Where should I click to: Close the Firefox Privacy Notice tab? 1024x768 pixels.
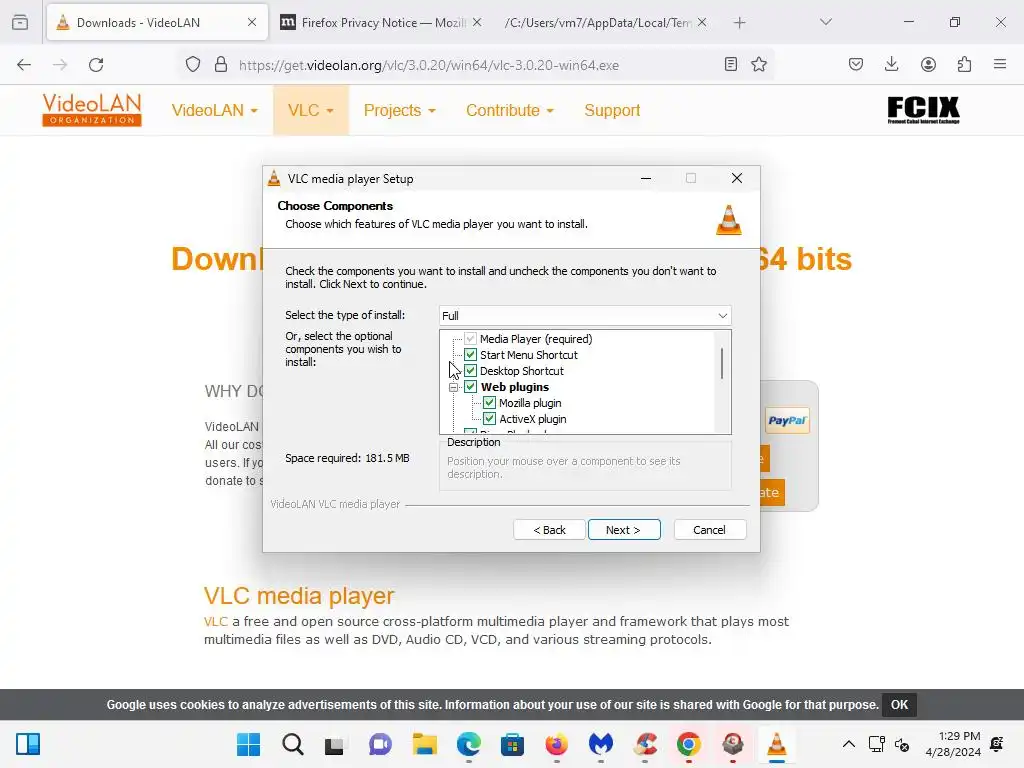477,22
